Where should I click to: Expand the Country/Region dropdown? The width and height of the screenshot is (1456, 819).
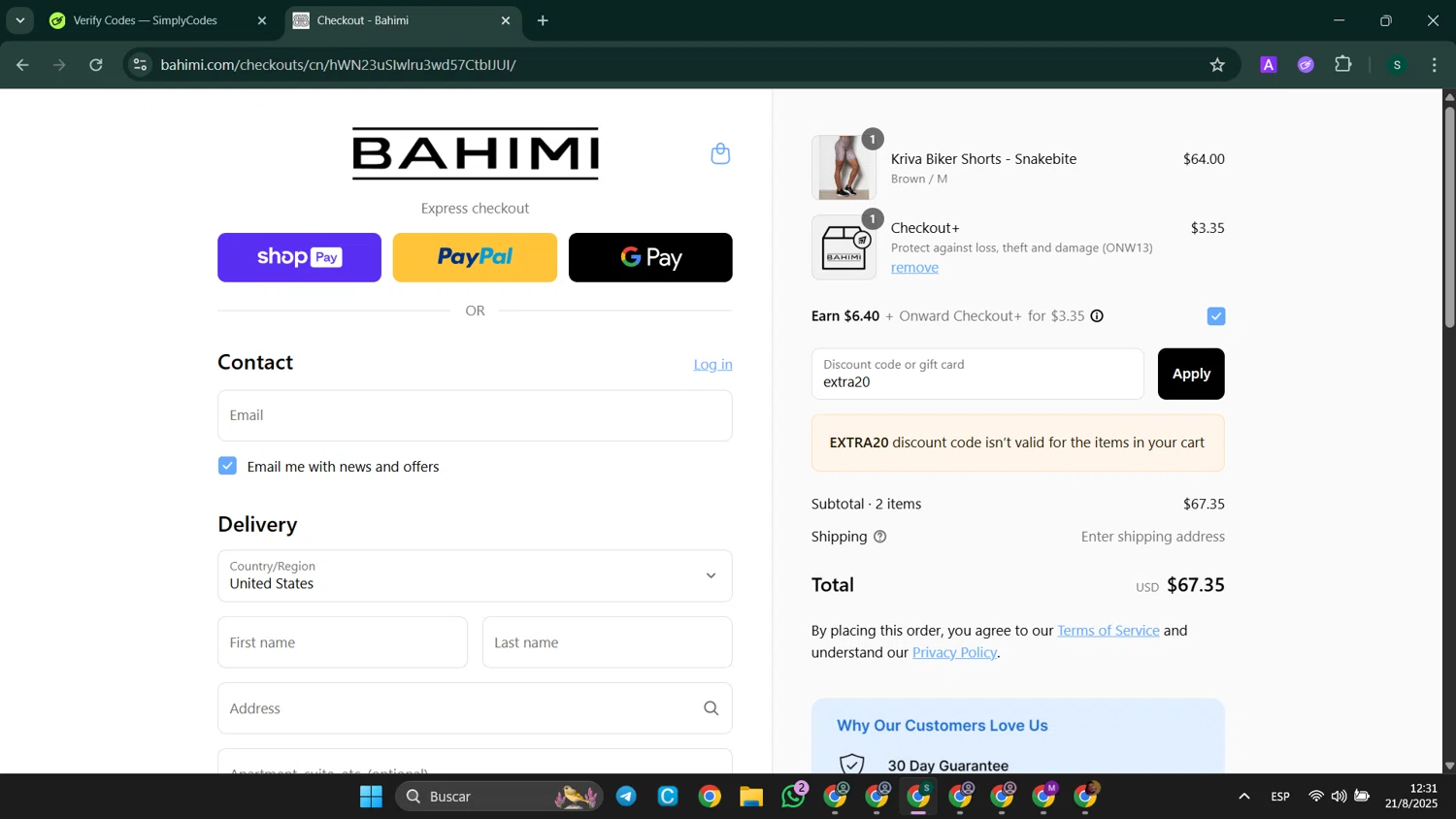[475, 576]
